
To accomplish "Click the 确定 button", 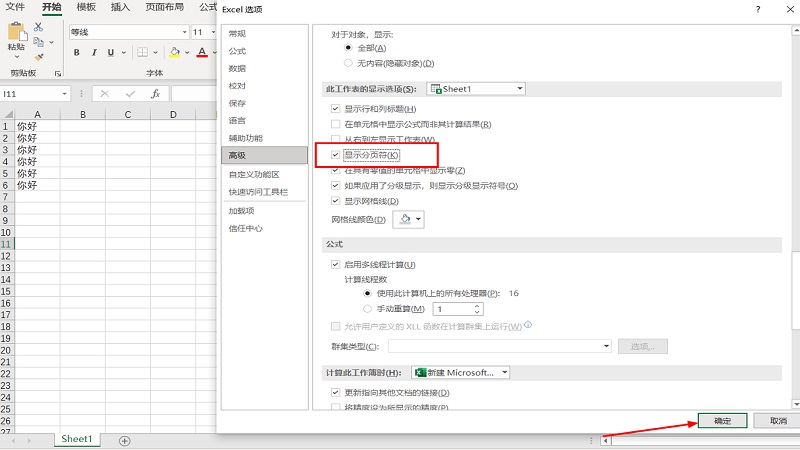I will tap(721, 421).
